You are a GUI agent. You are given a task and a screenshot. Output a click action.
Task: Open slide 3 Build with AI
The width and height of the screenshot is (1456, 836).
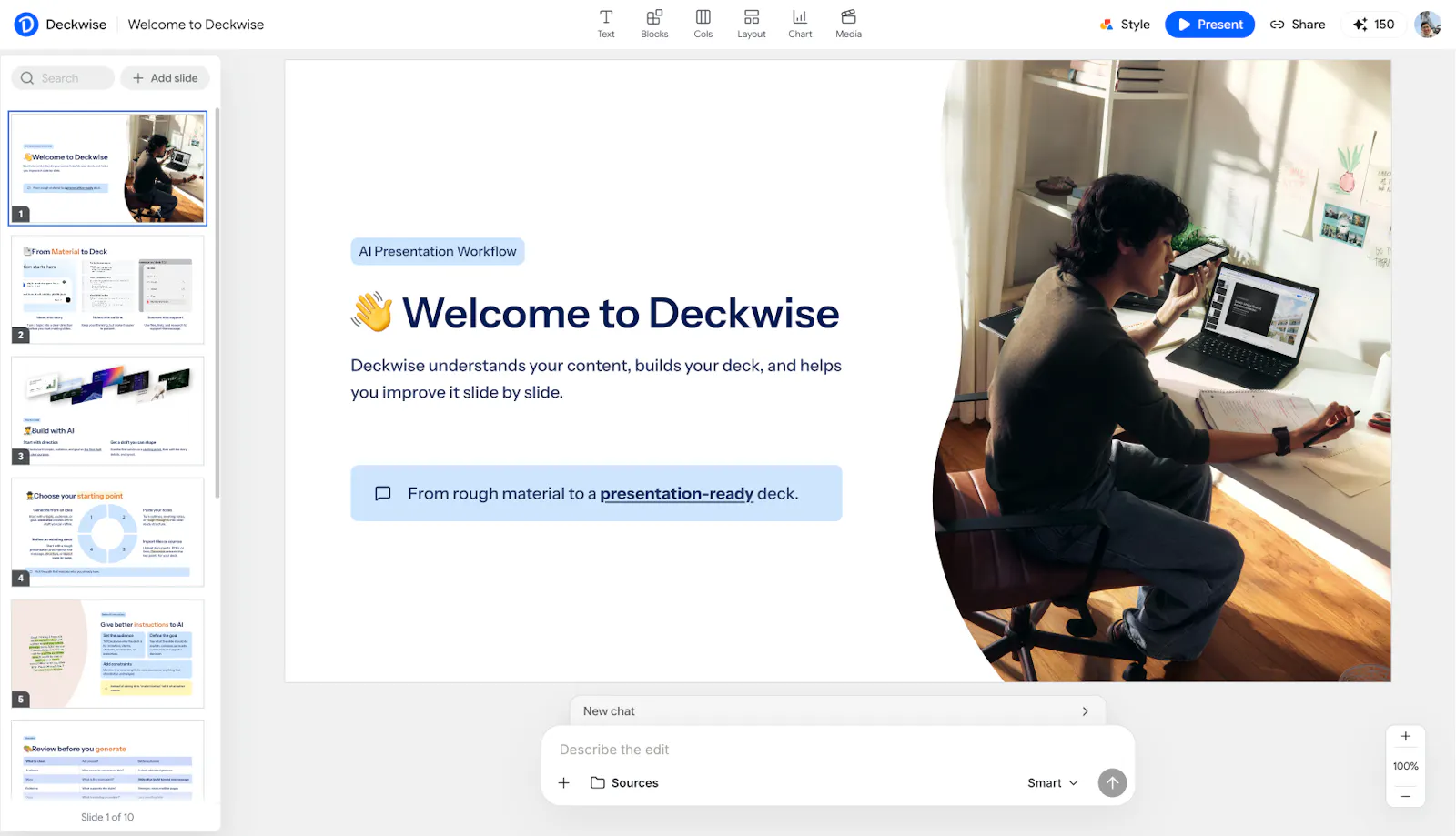click(107, 411)
